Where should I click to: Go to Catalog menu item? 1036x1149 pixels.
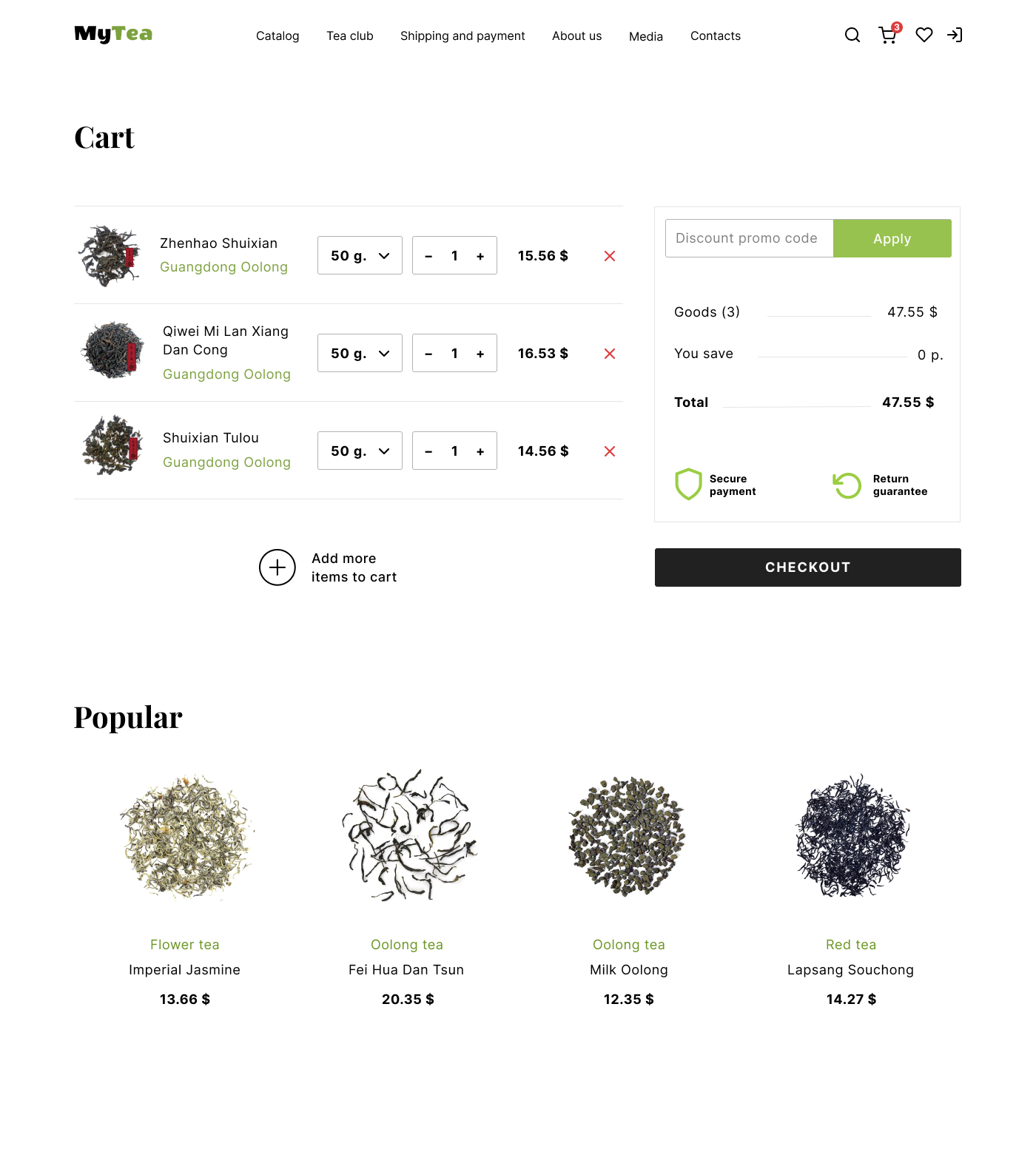(x=277, y=36)
